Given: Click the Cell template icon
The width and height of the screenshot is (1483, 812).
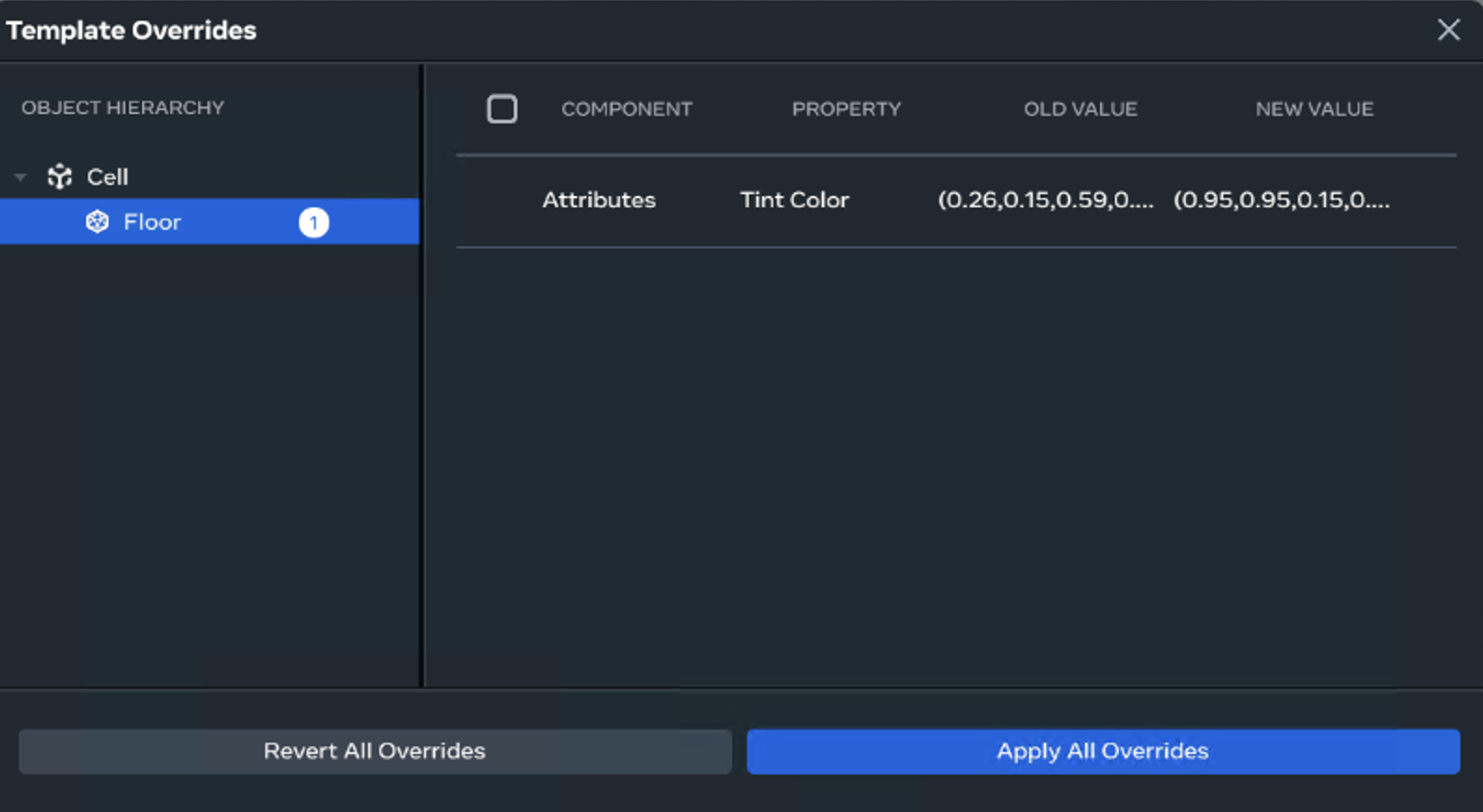Looking at the screenshot, I should pyautogui.click(x=60, y=176).
